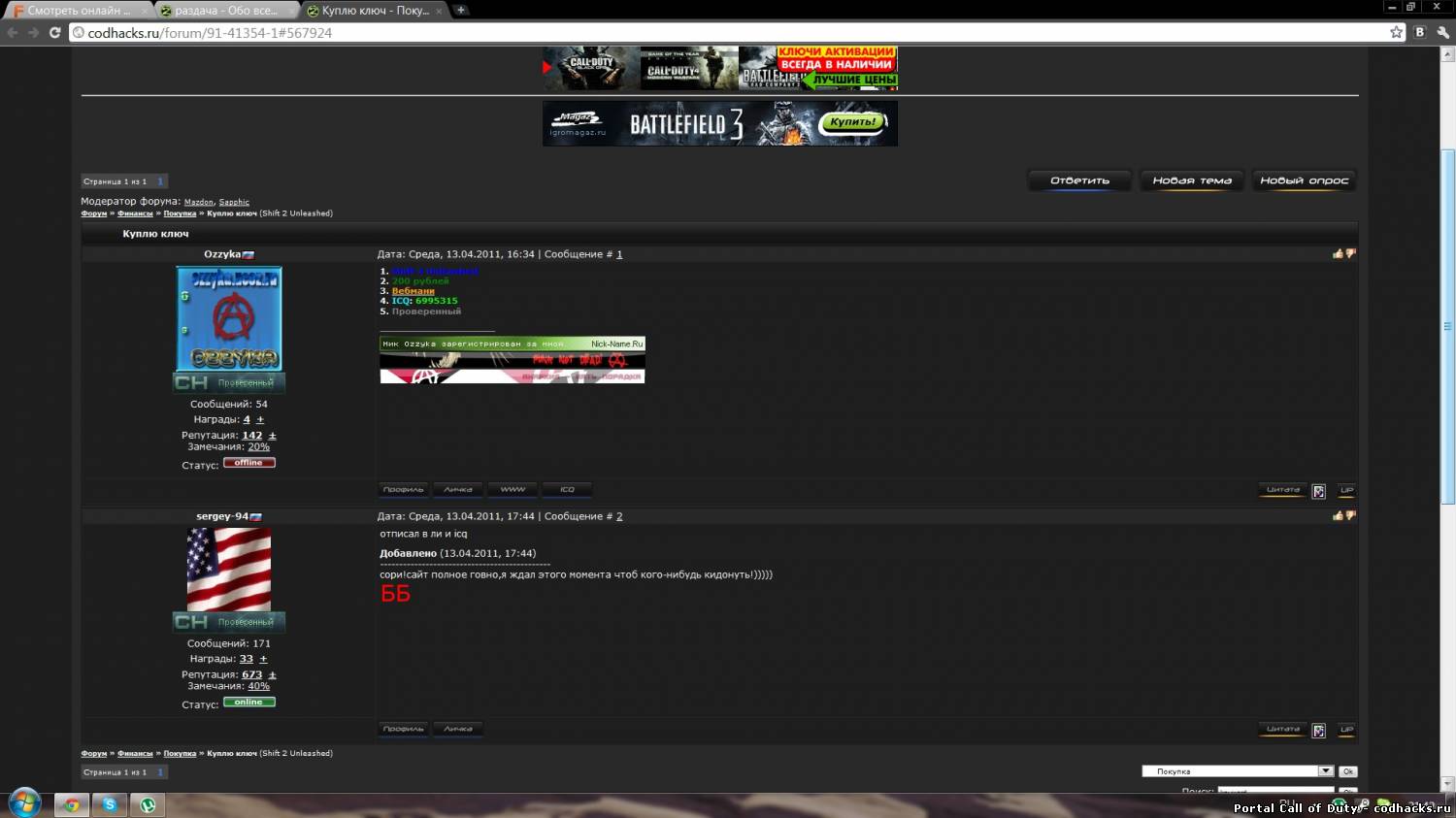Click 'Форум' in the top breadcrumb

click(x=94, y=213)
